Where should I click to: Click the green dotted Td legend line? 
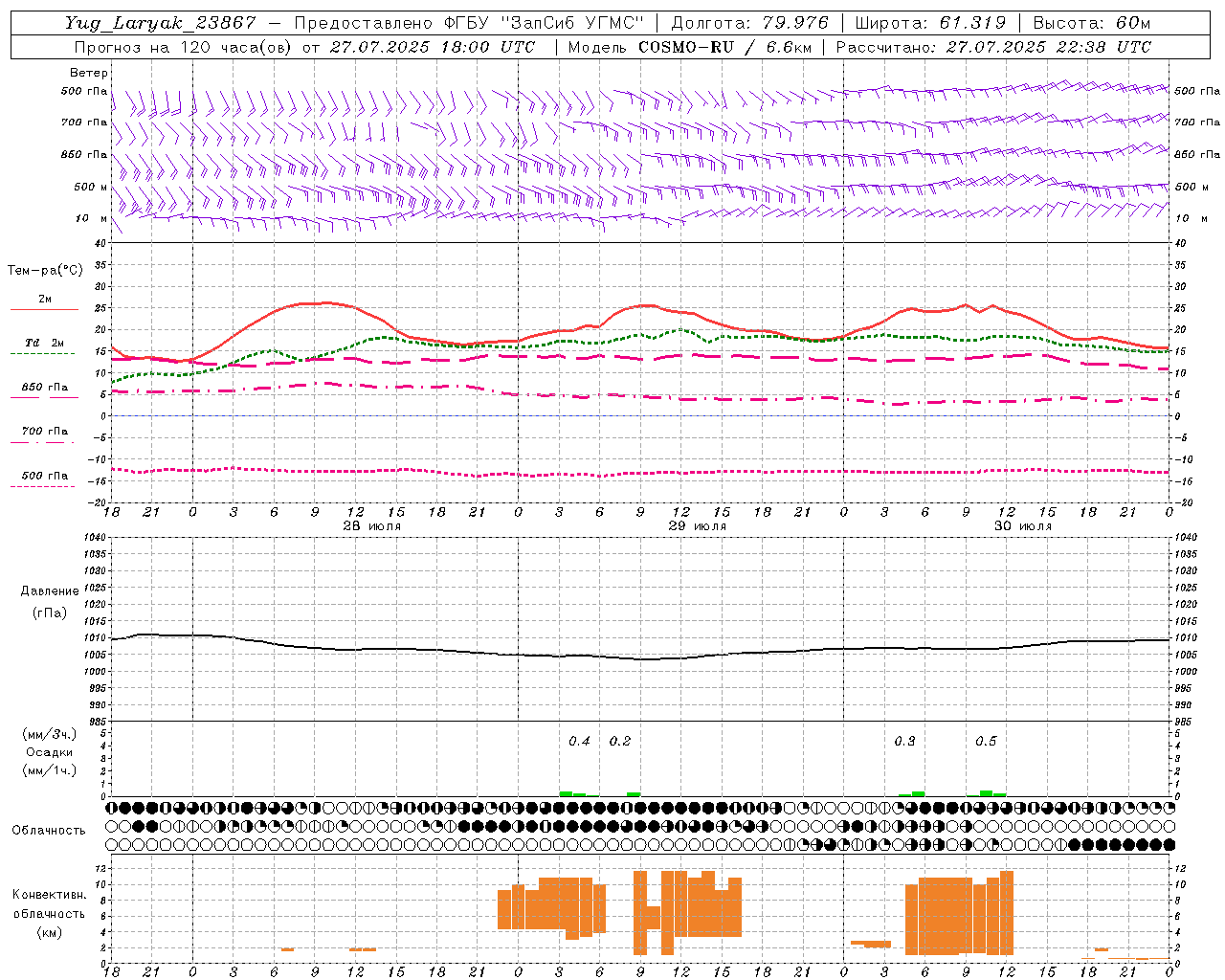pyautogui.click(x=42, y=353)
